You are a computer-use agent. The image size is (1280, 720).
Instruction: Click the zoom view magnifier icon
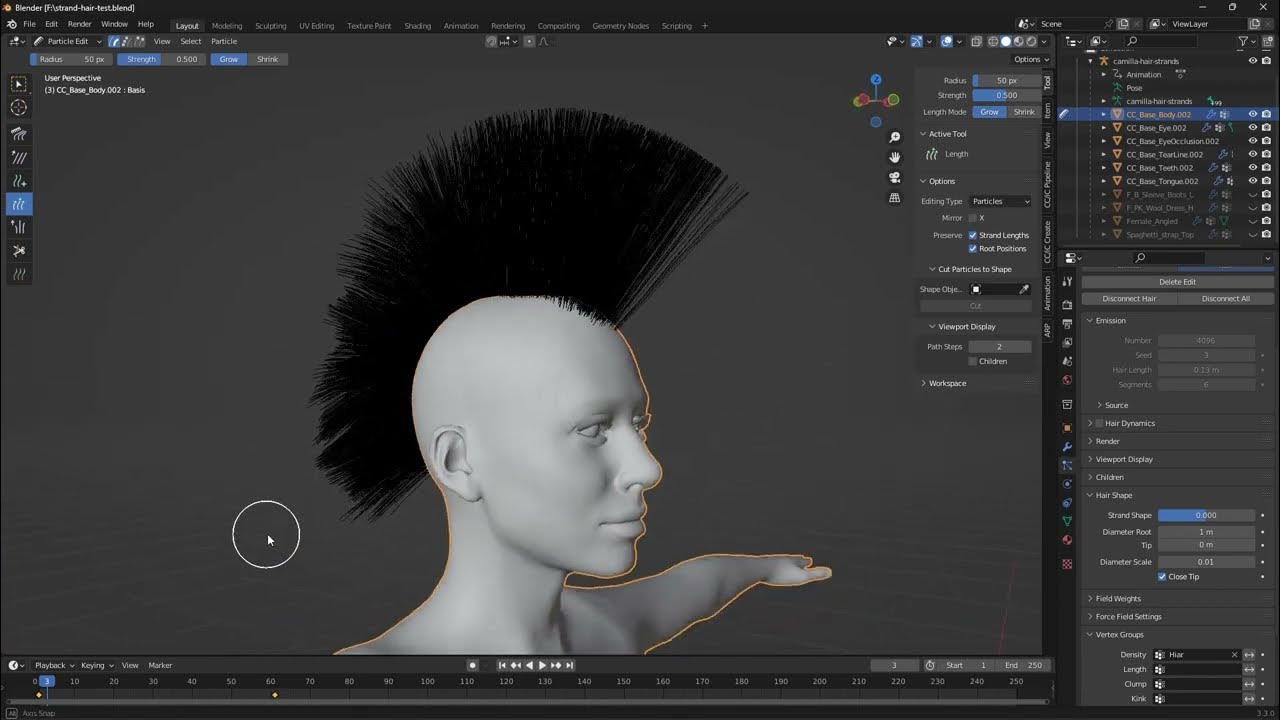tap(895, 137)
